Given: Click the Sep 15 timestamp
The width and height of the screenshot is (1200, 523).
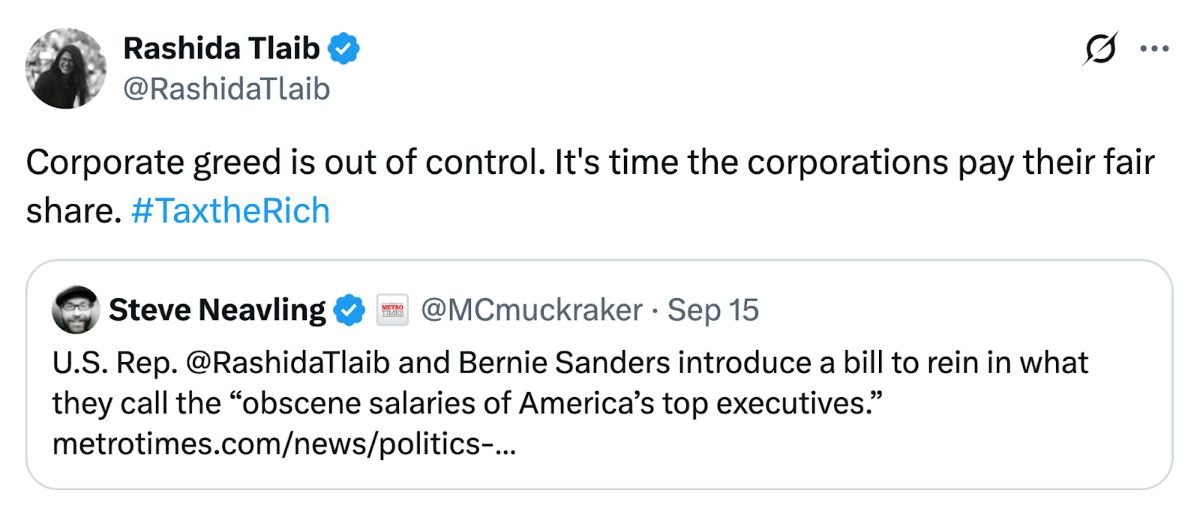Looking at the screenshot, I should (x=713, y=311).
